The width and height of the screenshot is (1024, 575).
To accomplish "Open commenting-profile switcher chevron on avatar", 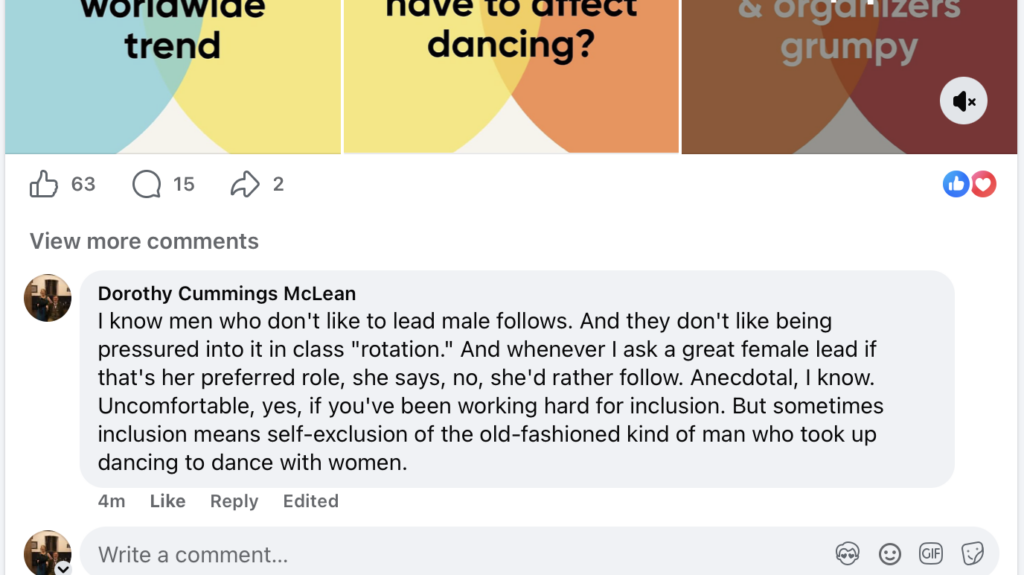I will tap(63, 568).
